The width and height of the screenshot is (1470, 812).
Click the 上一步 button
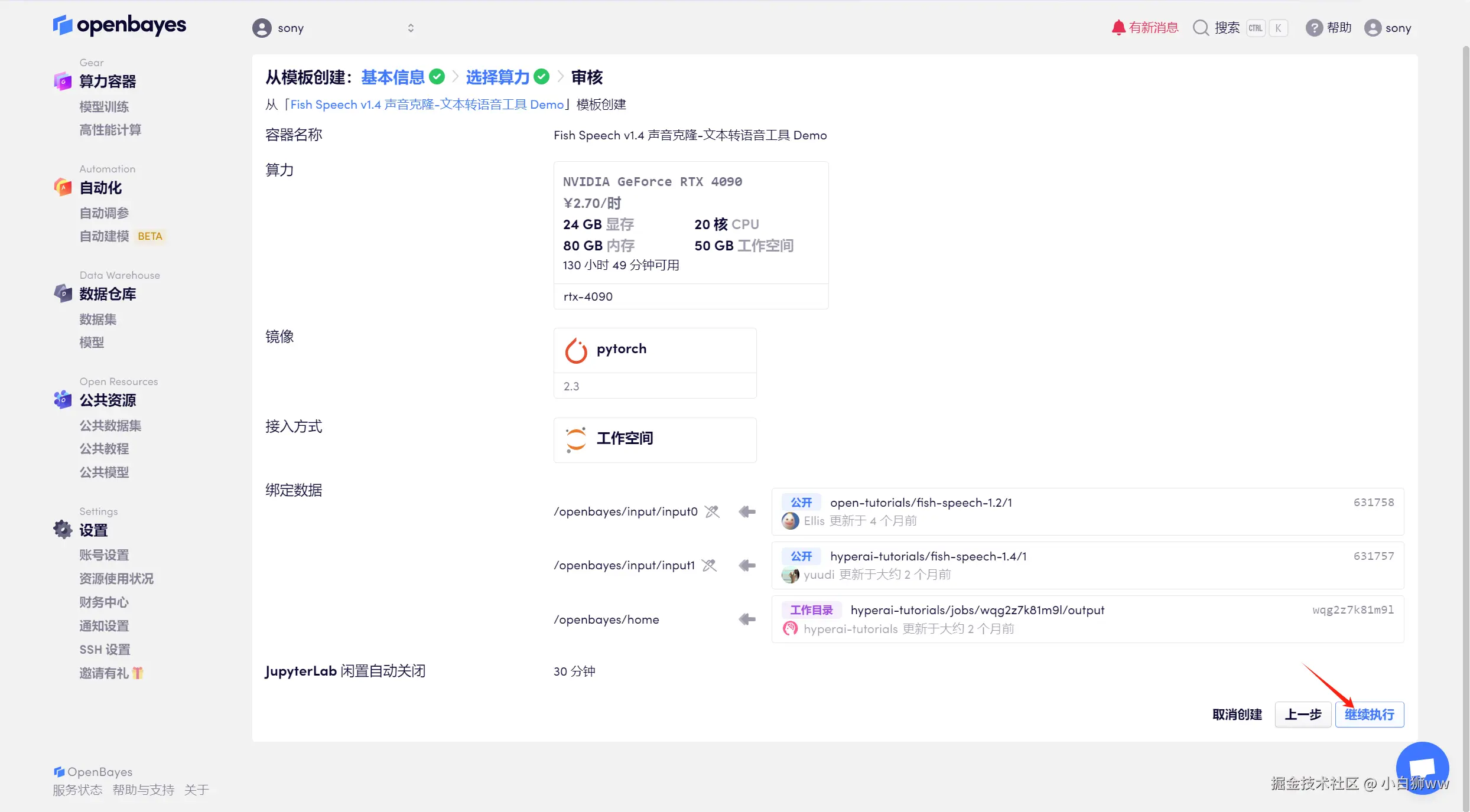(x=1302, y=715)
